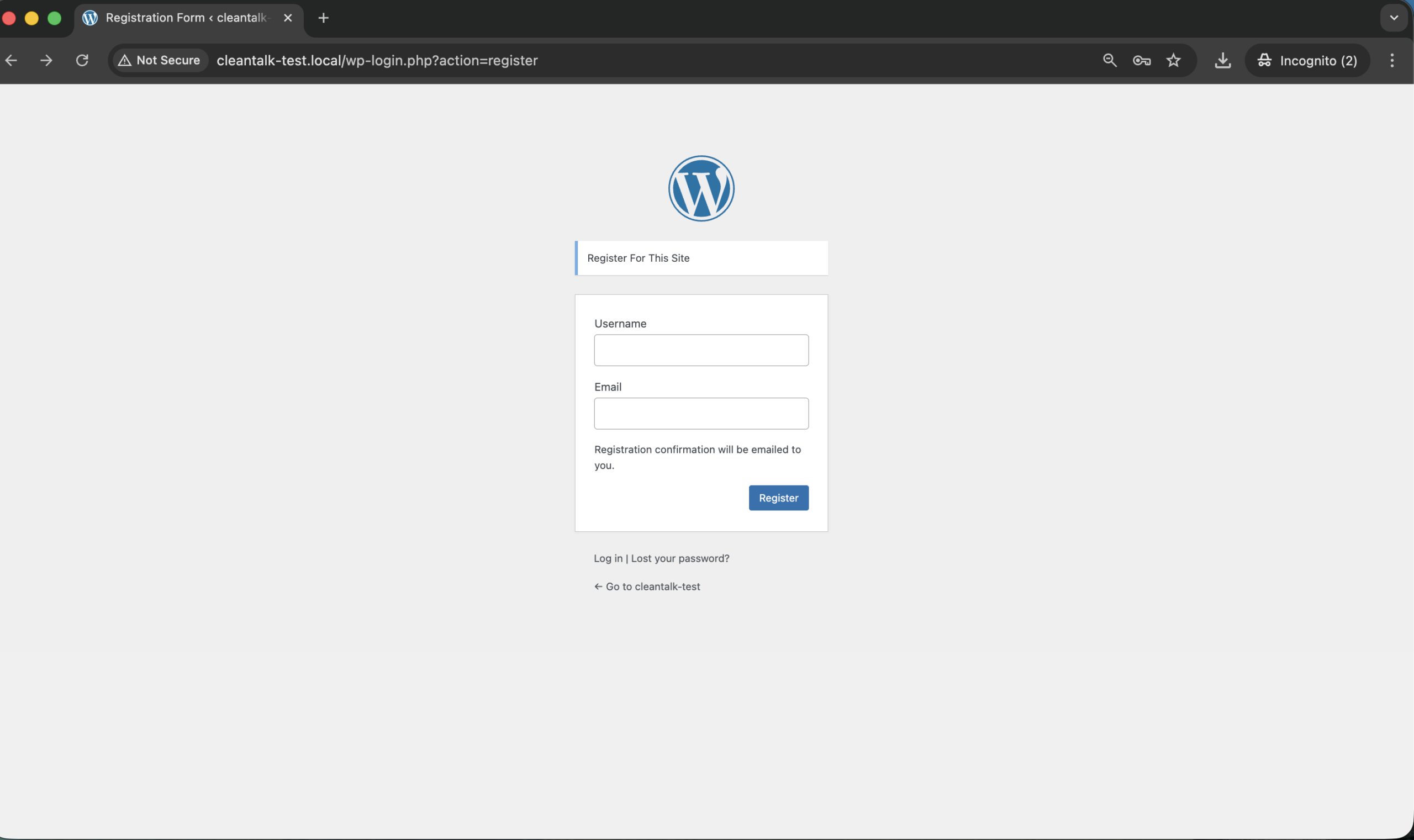
Task: Open the Downloads icon in the toolbar
Action: (1223, 60)
